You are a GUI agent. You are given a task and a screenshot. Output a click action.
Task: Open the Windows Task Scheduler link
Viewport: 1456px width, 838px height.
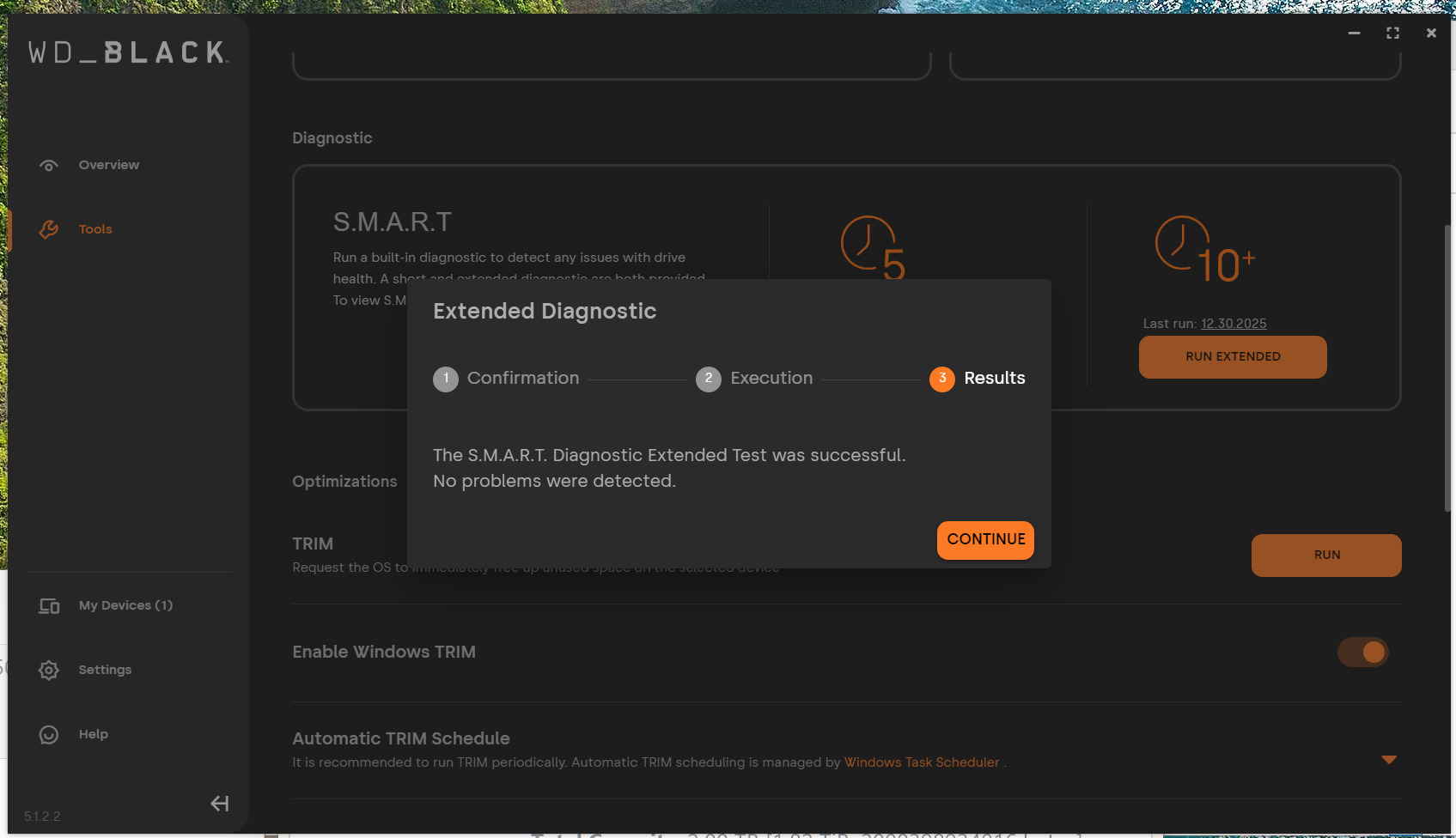point(922,762)
